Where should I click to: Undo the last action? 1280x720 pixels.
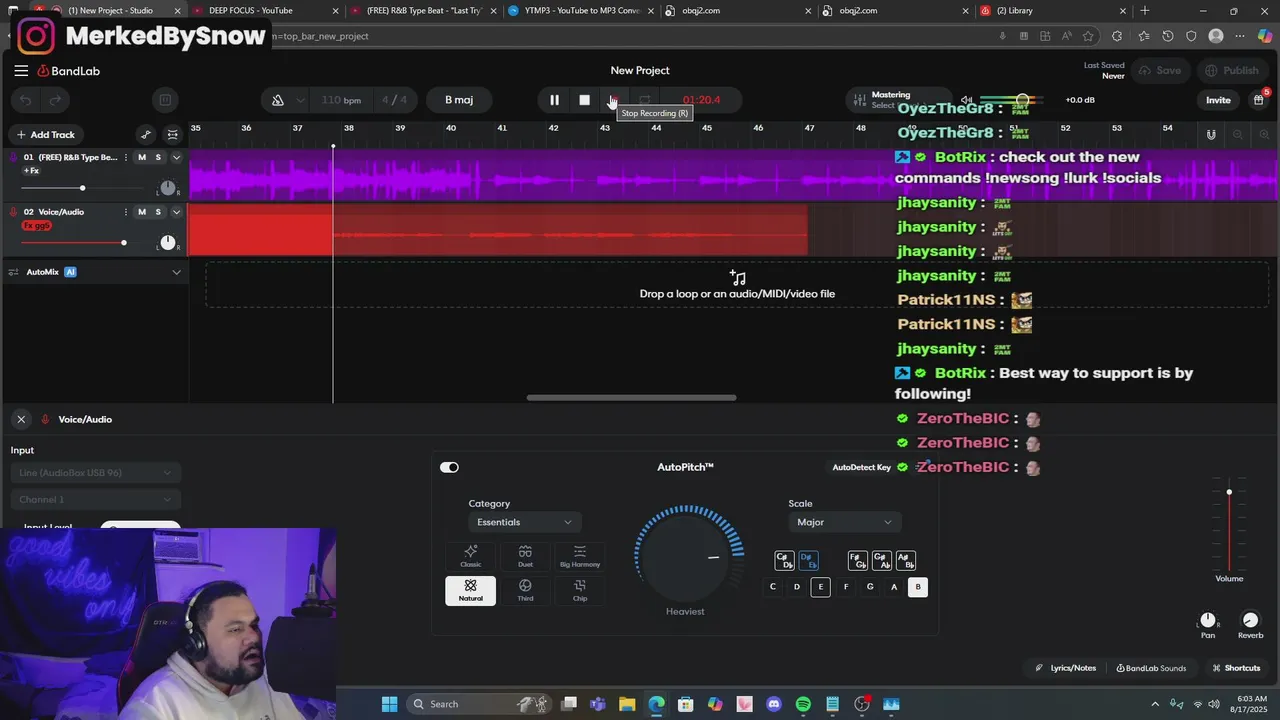click(26, 100)
